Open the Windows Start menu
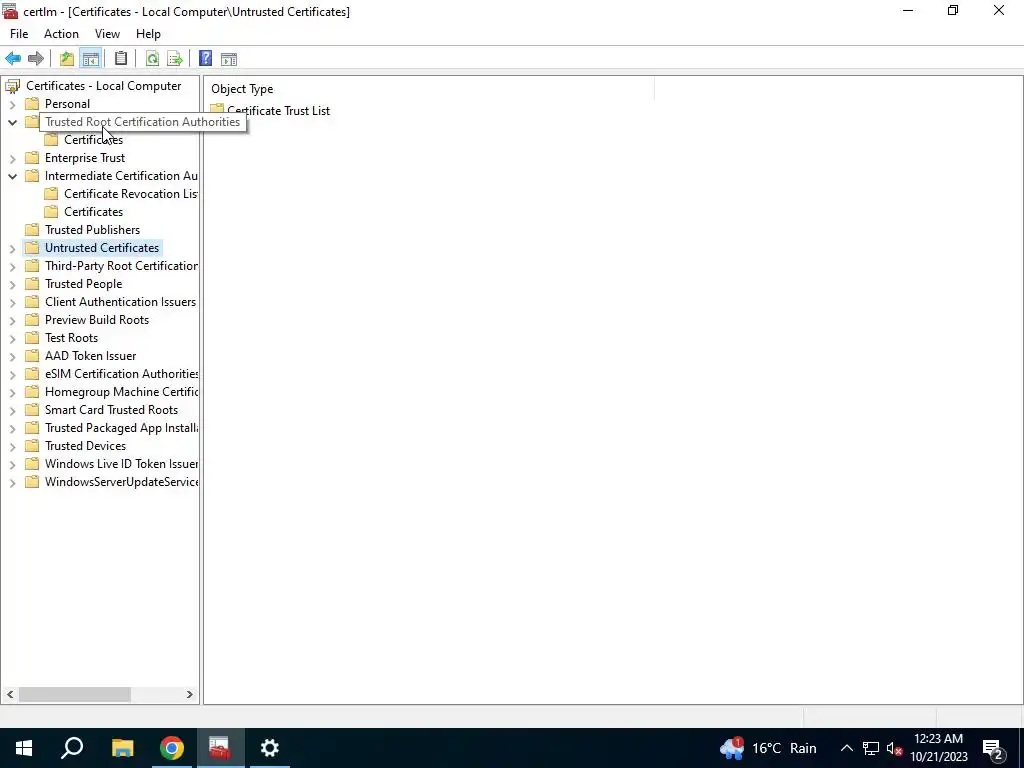Viewport: 1024px width, 768px height. point(24,748)
